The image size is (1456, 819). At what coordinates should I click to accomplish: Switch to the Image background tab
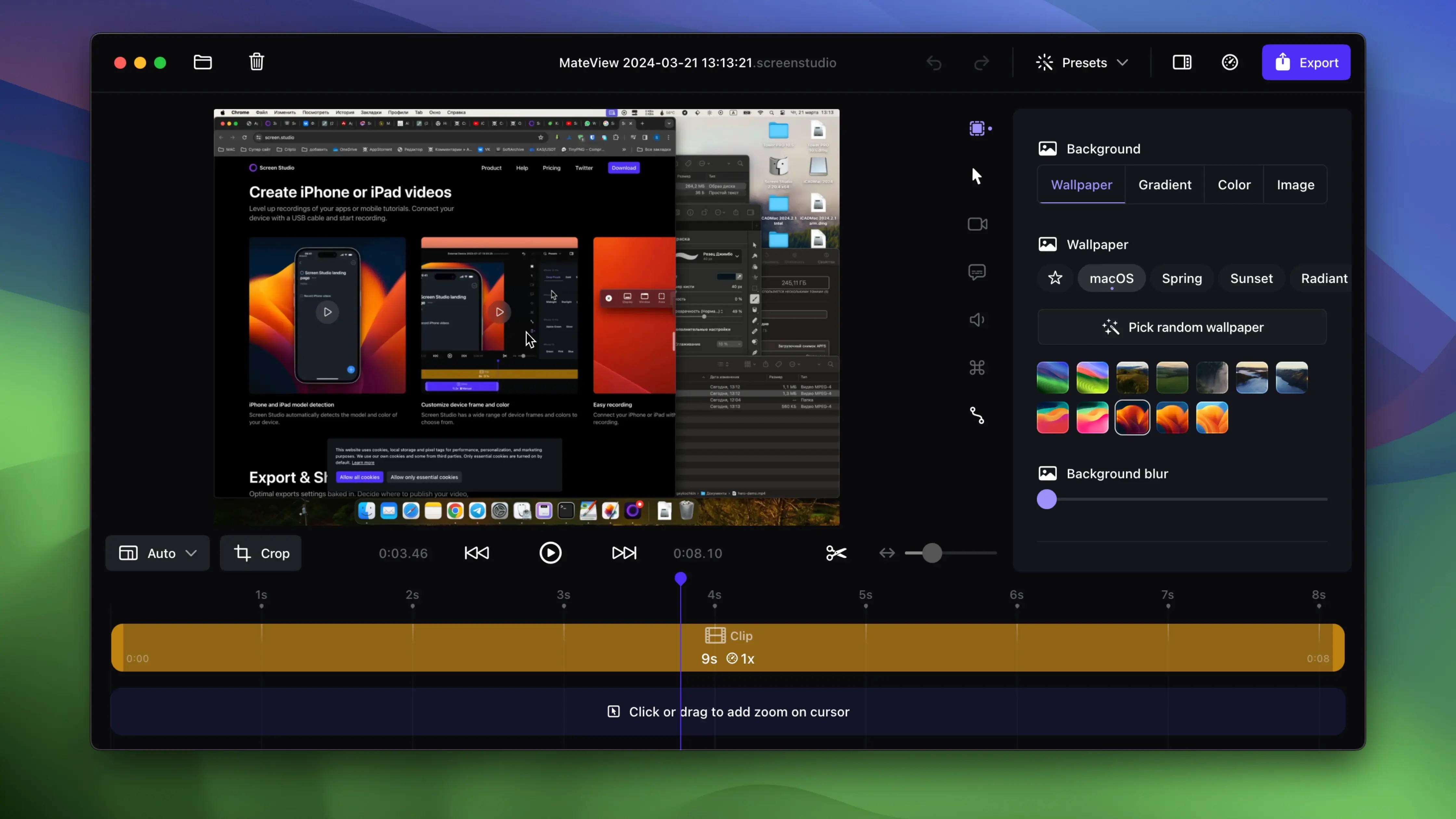click(x=1295, y=185)
